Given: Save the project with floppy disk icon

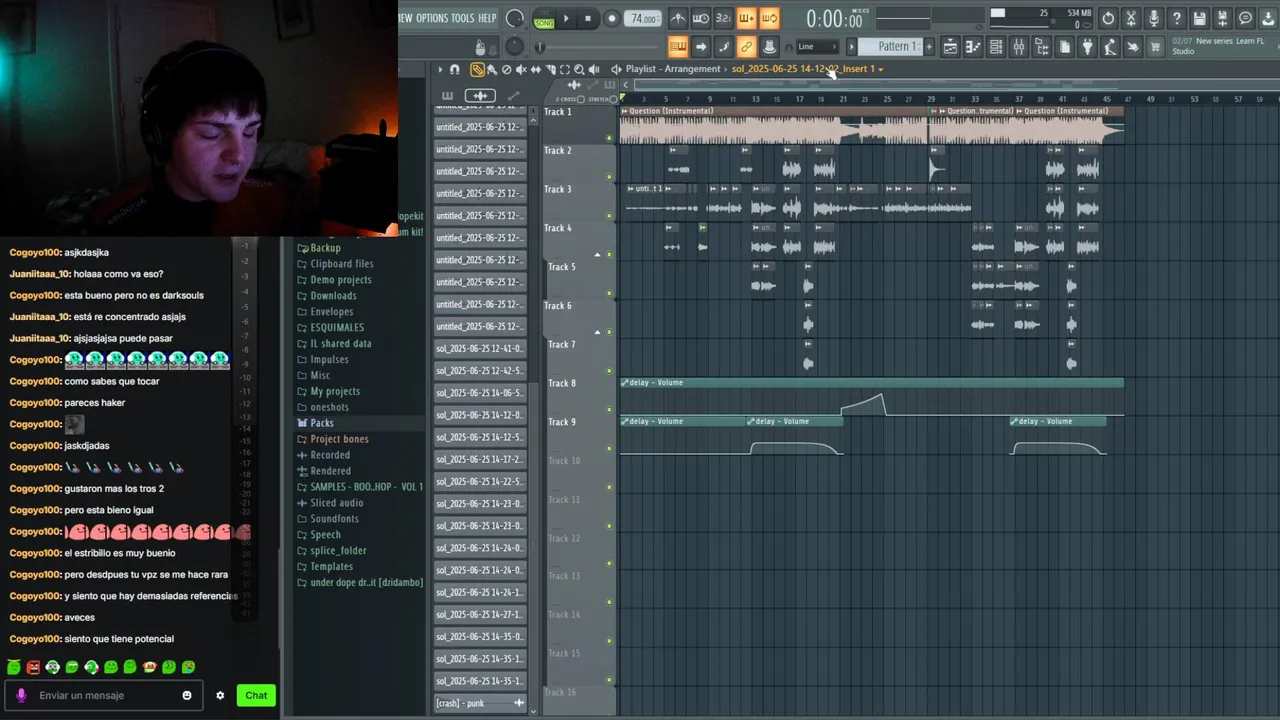Looking at the screenshot, I should (x=1200, y=18).
